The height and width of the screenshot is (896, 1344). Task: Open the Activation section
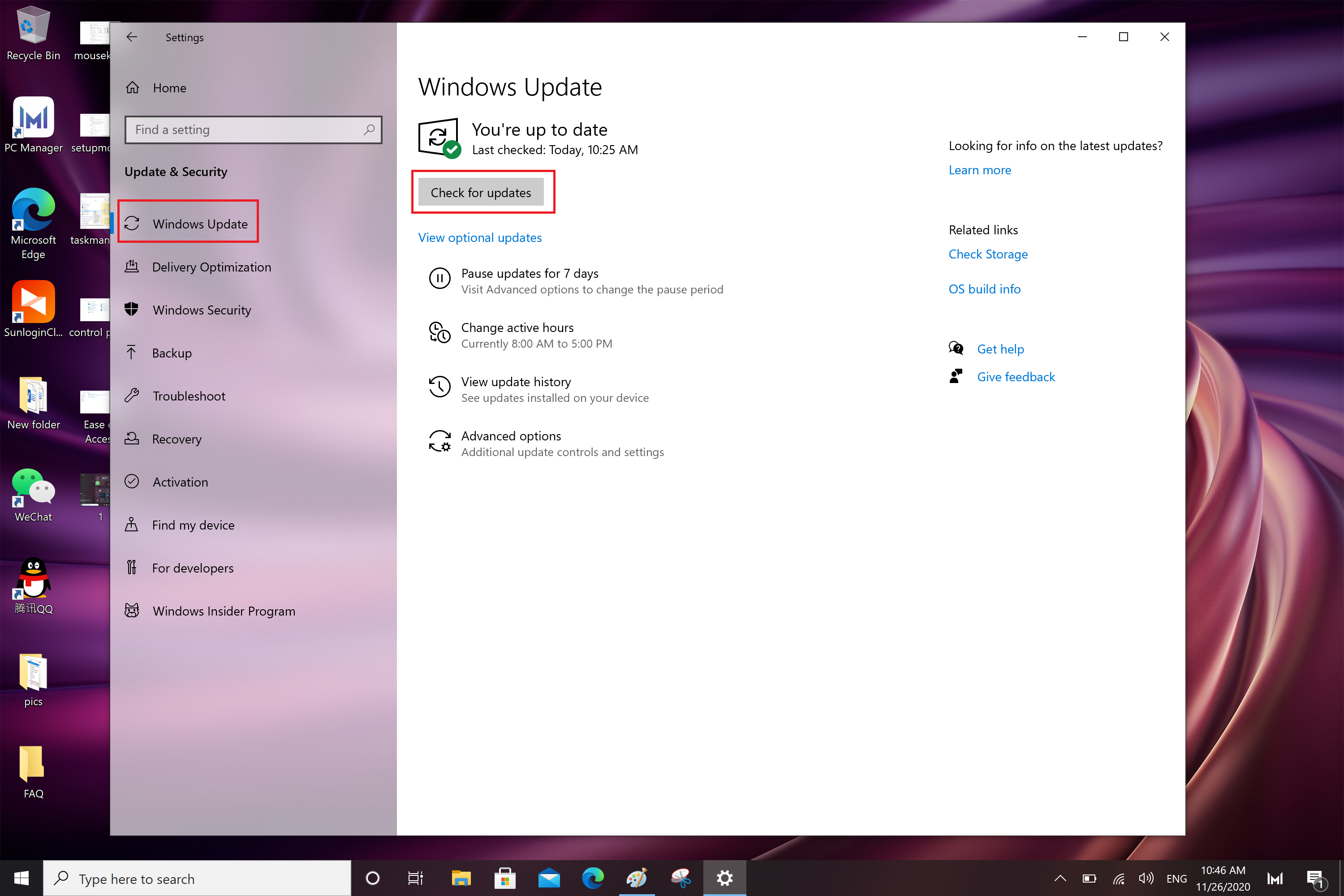click(180, 482)
